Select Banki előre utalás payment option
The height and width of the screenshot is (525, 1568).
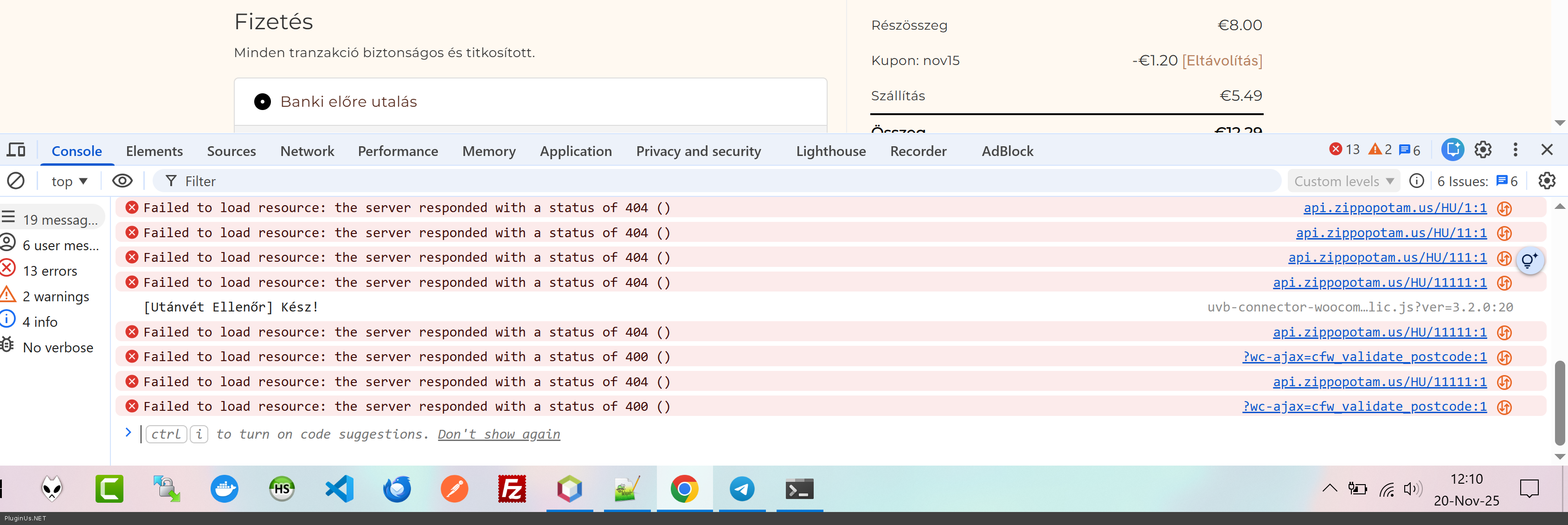[263, 102]
